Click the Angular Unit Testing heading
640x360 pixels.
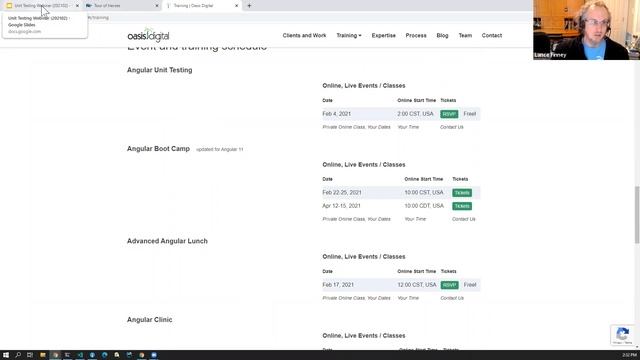tap(160, 70)
